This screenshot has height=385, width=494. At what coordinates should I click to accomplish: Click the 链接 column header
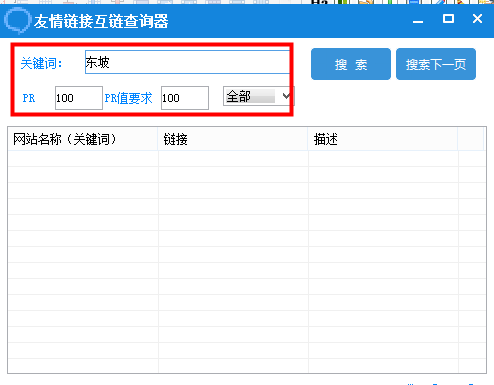pos(233,139)
